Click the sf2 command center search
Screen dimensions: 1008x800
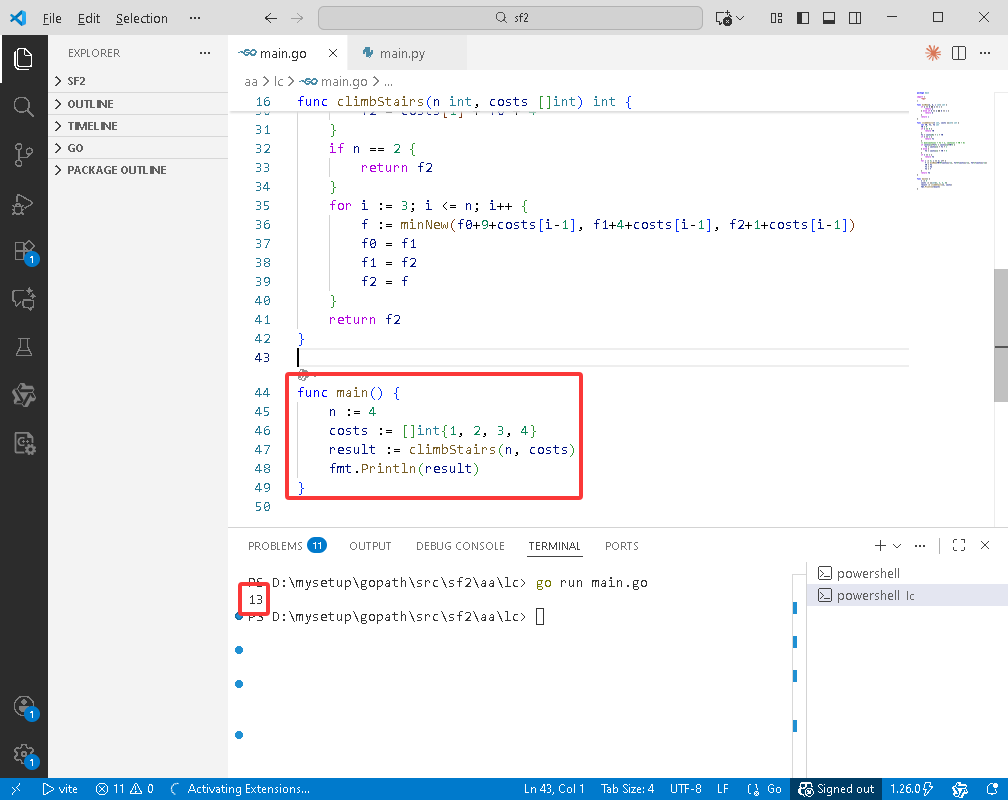click(x=510, y=18)
